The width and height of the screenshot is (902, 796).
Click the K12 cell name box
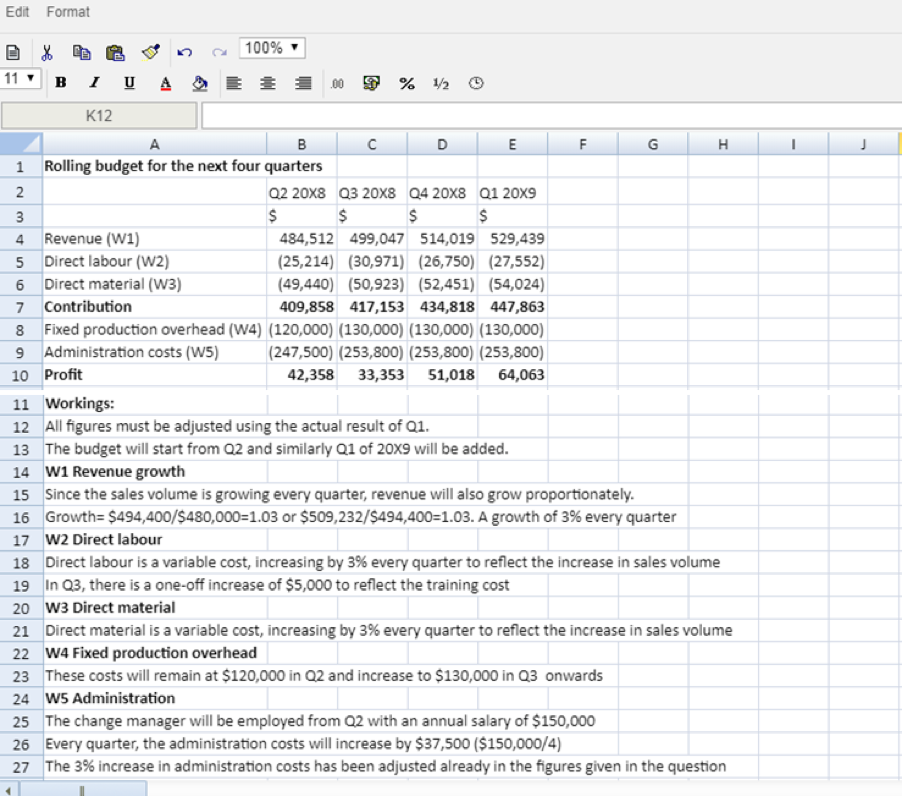[x=99, y=116]
